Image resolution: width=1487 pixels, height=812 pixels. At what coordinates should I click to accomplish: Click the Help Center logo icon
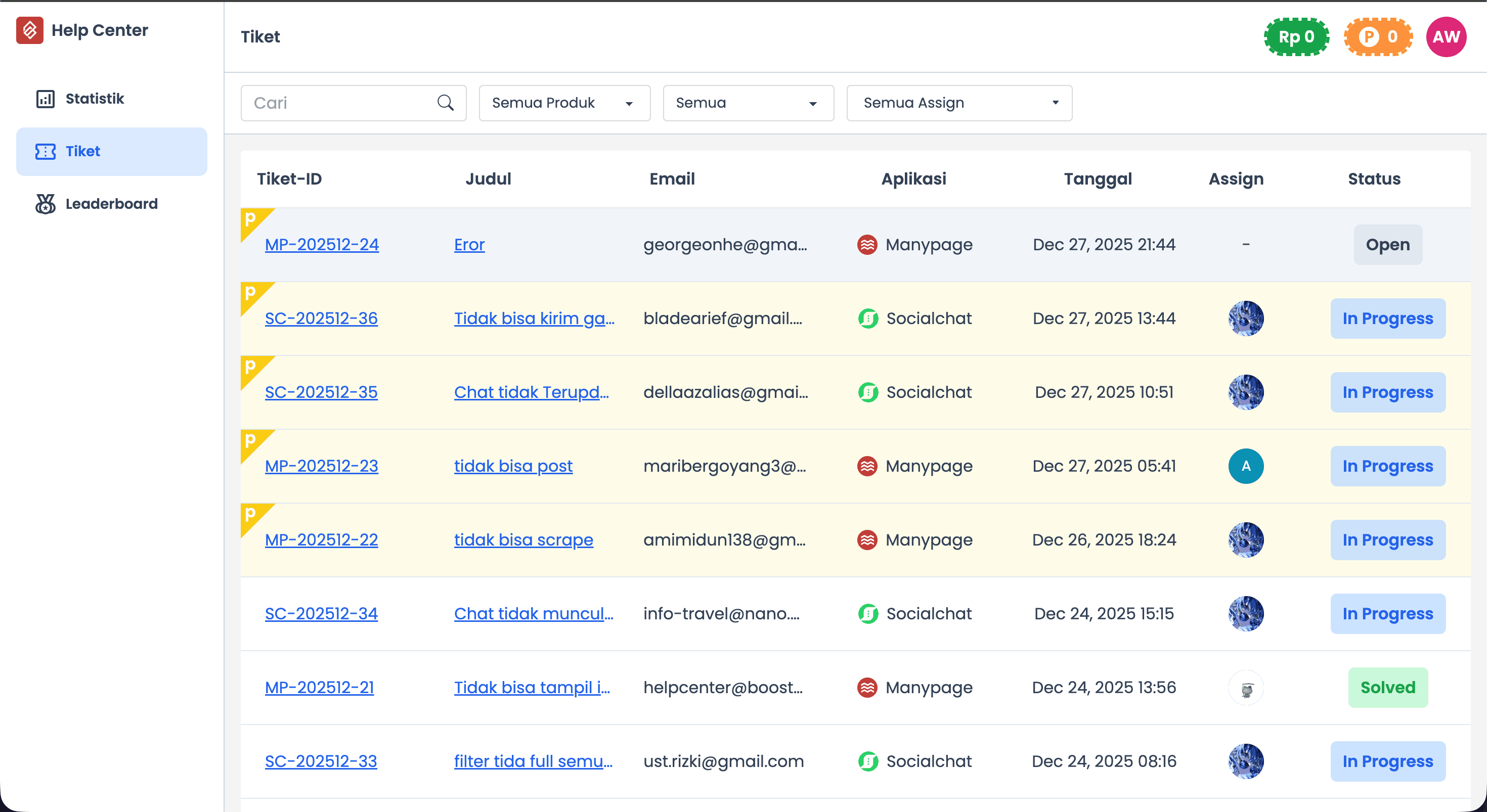pyautogui.click(x=29, y=30)
